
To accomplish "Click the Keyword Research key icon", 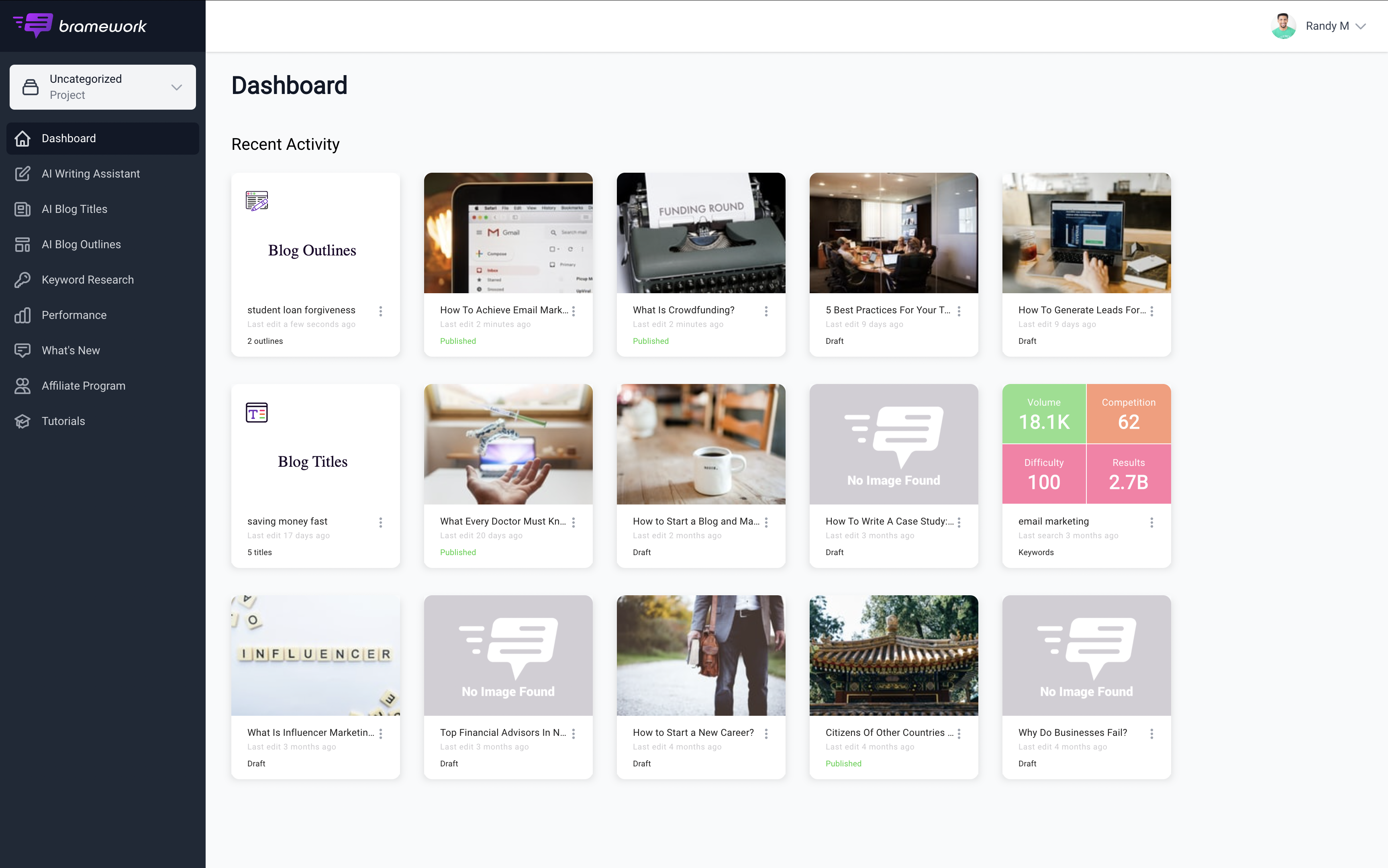I will (x=22, y=280).
